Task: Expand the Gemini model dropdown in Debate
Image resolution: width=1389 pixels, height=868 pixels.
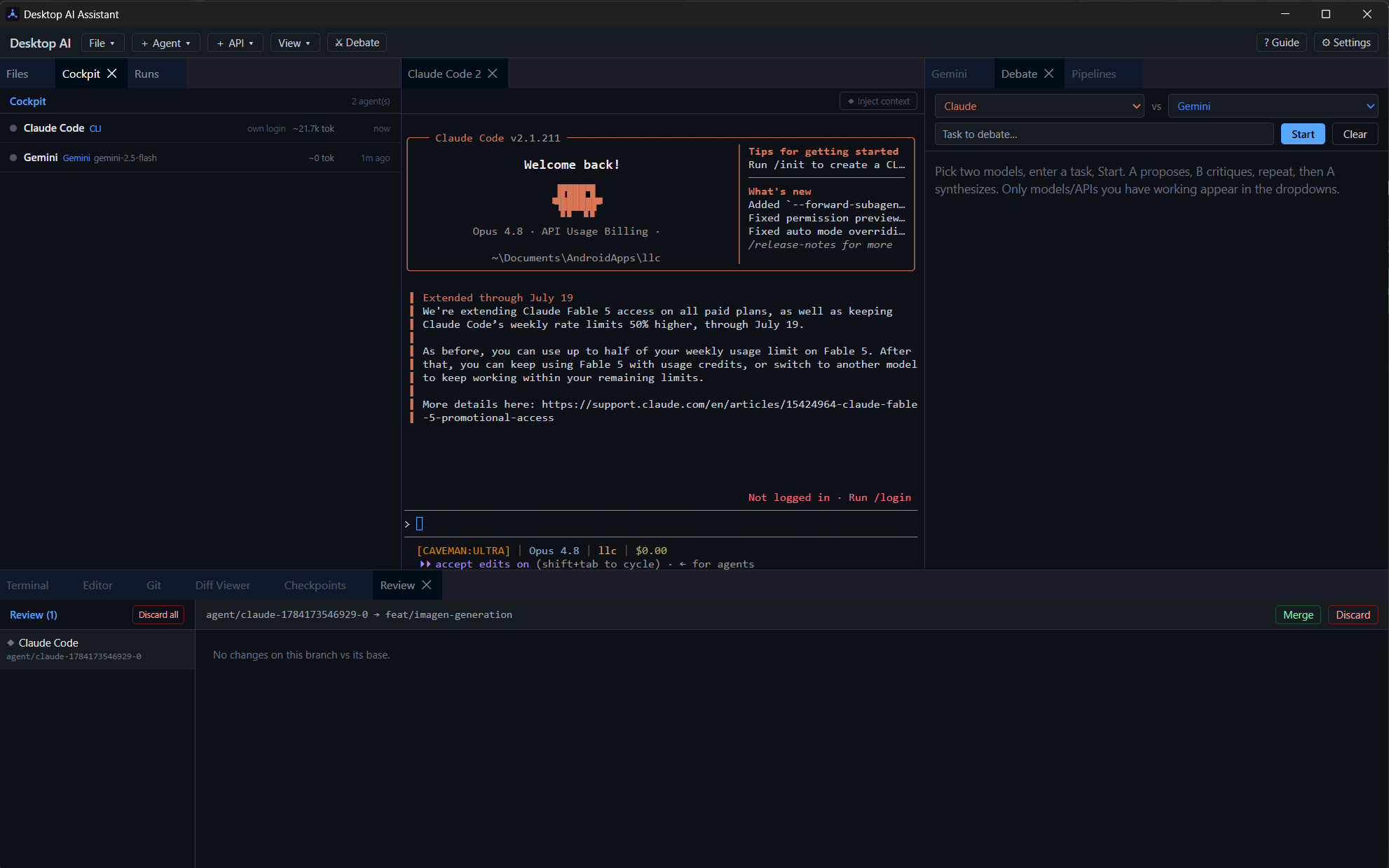Action: (1273, 106)
